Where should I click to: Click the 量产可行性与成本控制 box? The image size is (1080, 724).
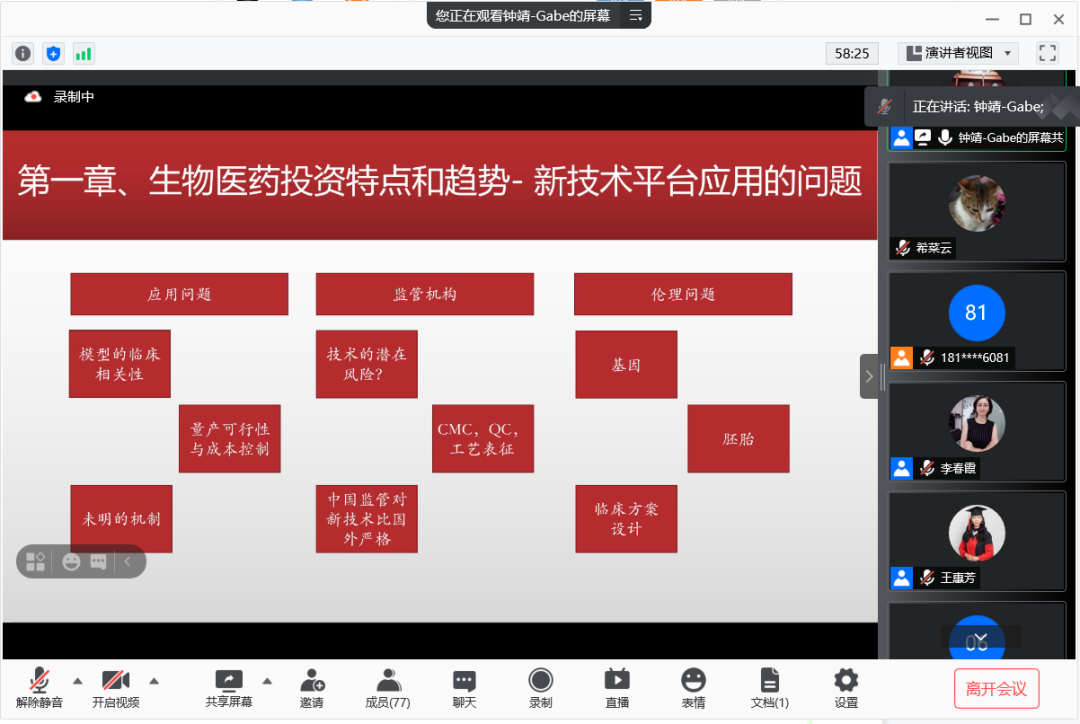tap(229, 439)
